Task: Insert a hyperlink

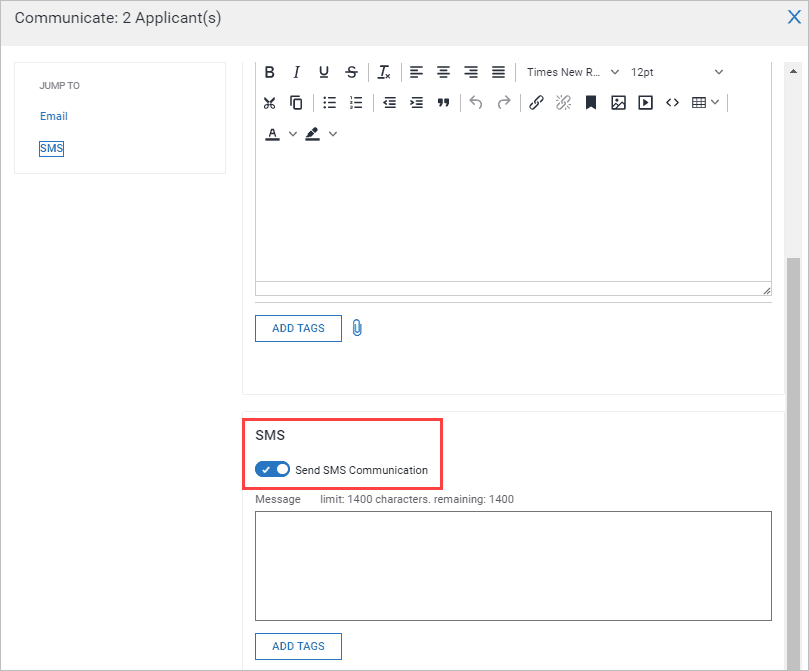Action: [536, 103]
